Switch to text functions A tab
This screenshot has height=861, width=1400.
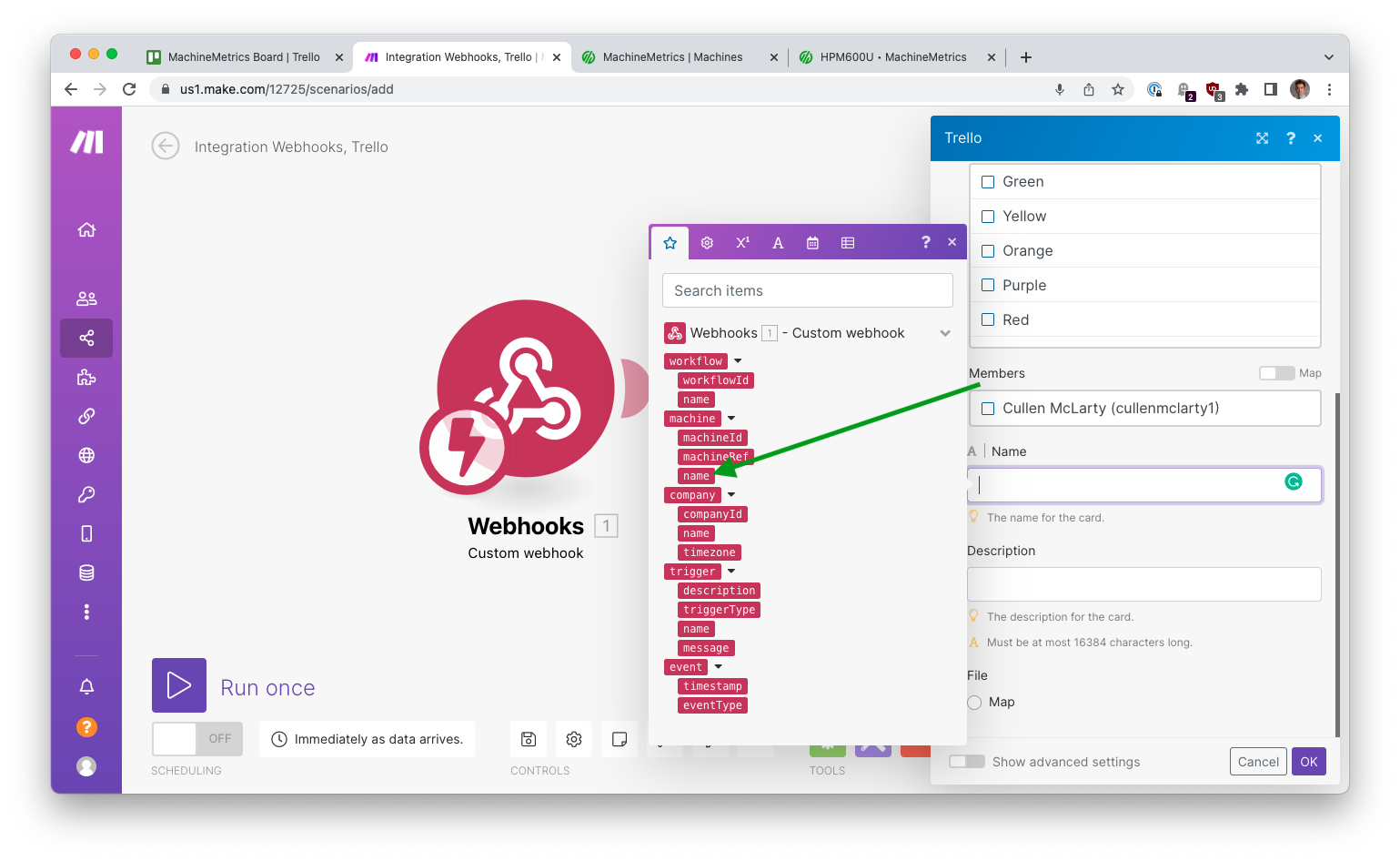[x=778, y=243]
